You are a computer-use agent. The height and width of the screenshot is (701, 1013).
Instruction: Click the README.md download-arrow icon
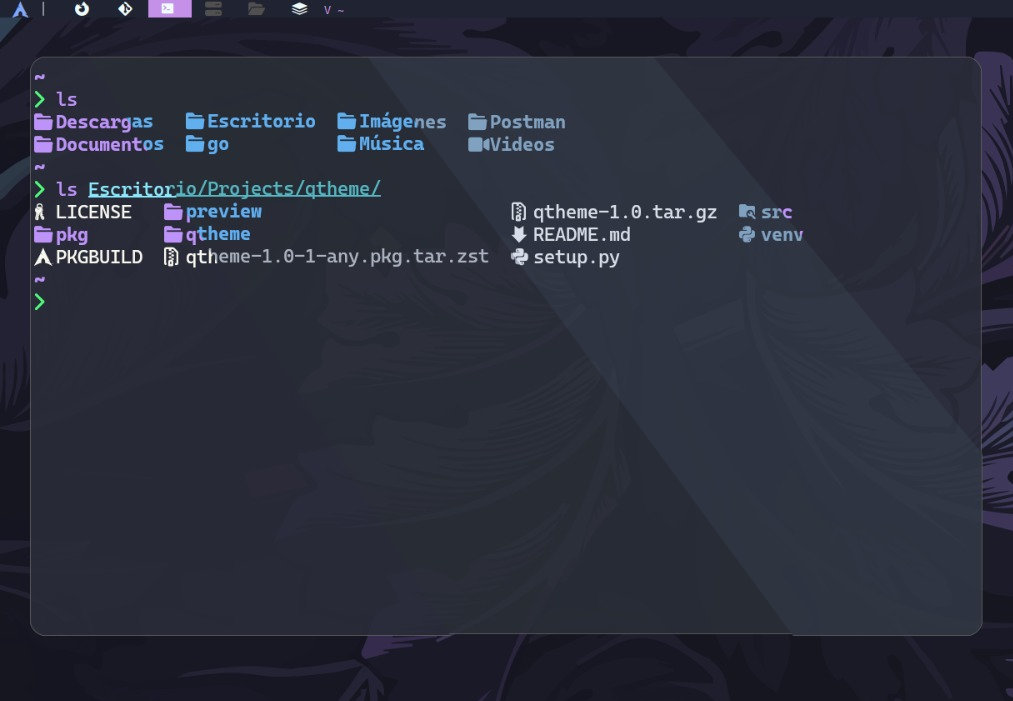coord(519,235)
